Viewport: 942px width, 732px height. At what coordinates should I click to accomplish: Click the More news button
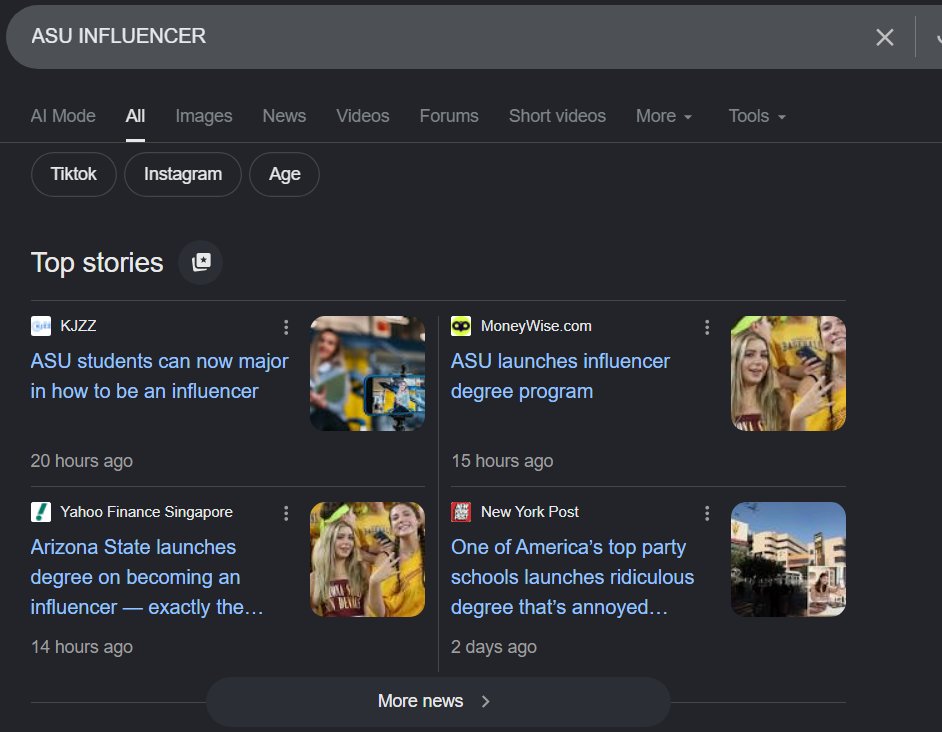tap(438, 701)
